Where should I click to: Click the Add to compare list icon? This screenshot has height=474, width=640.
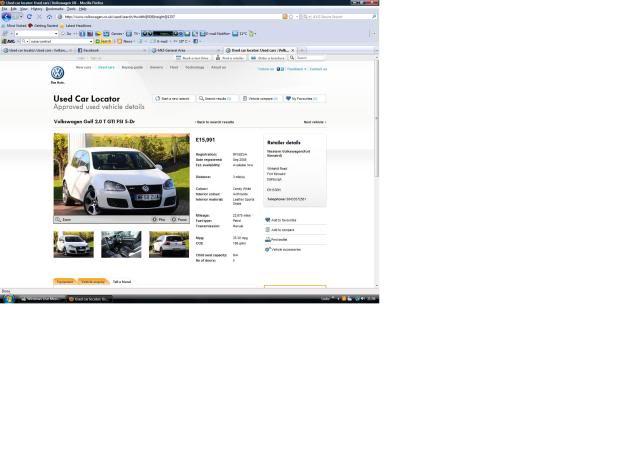[x=268, y=230]
